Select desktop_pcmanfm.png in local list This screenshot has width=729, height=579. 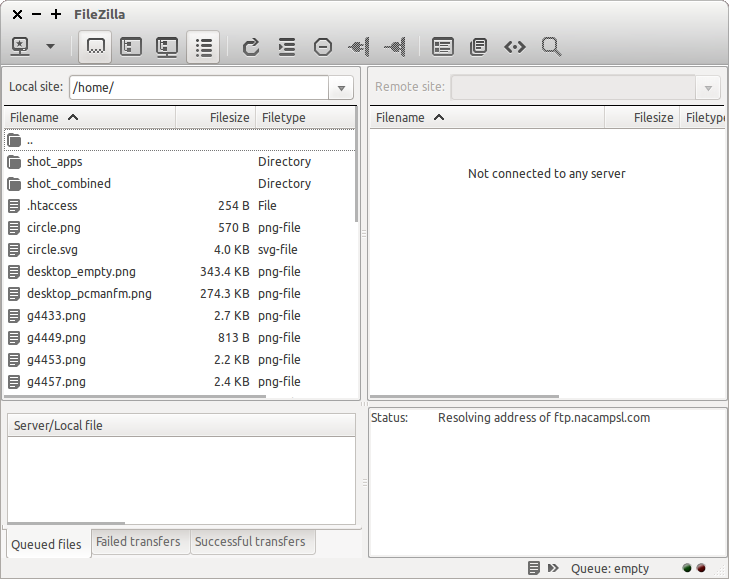click(179, 294)
